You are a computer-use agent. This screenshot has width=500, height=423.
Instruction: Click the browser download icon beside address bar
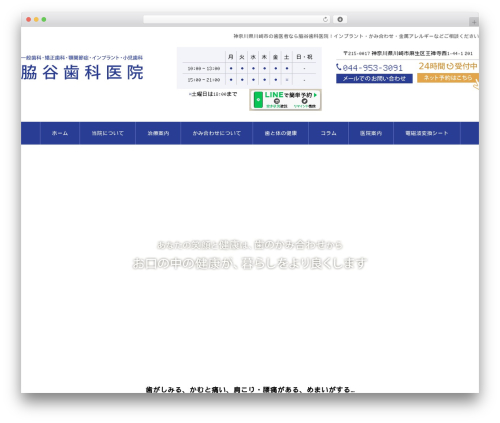click(x=340, y=19)
